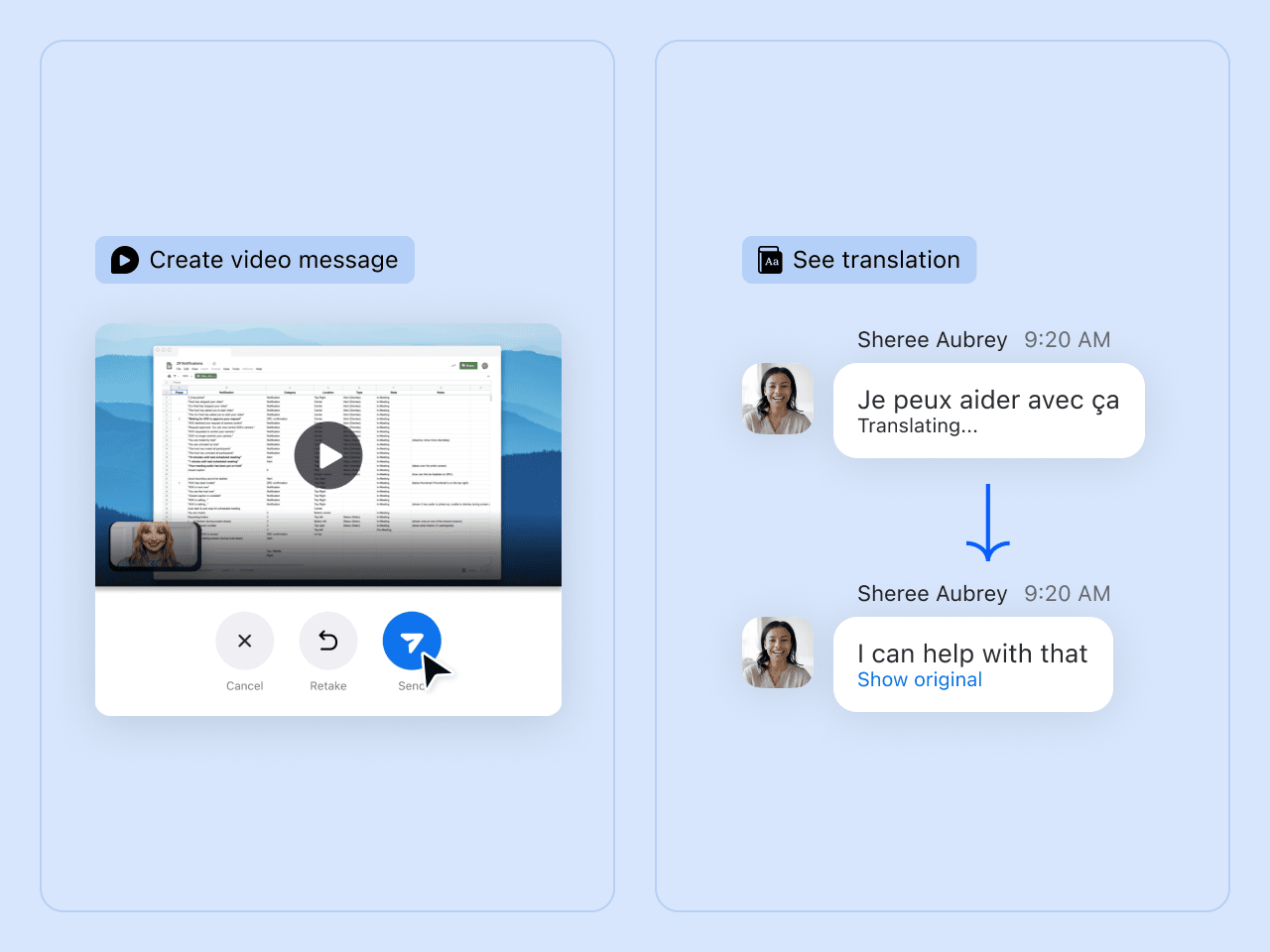The width and height of the screenshot is (1270, 952).
Task: Click the blue downward arrow between messages
Action: tap(987, 523)
